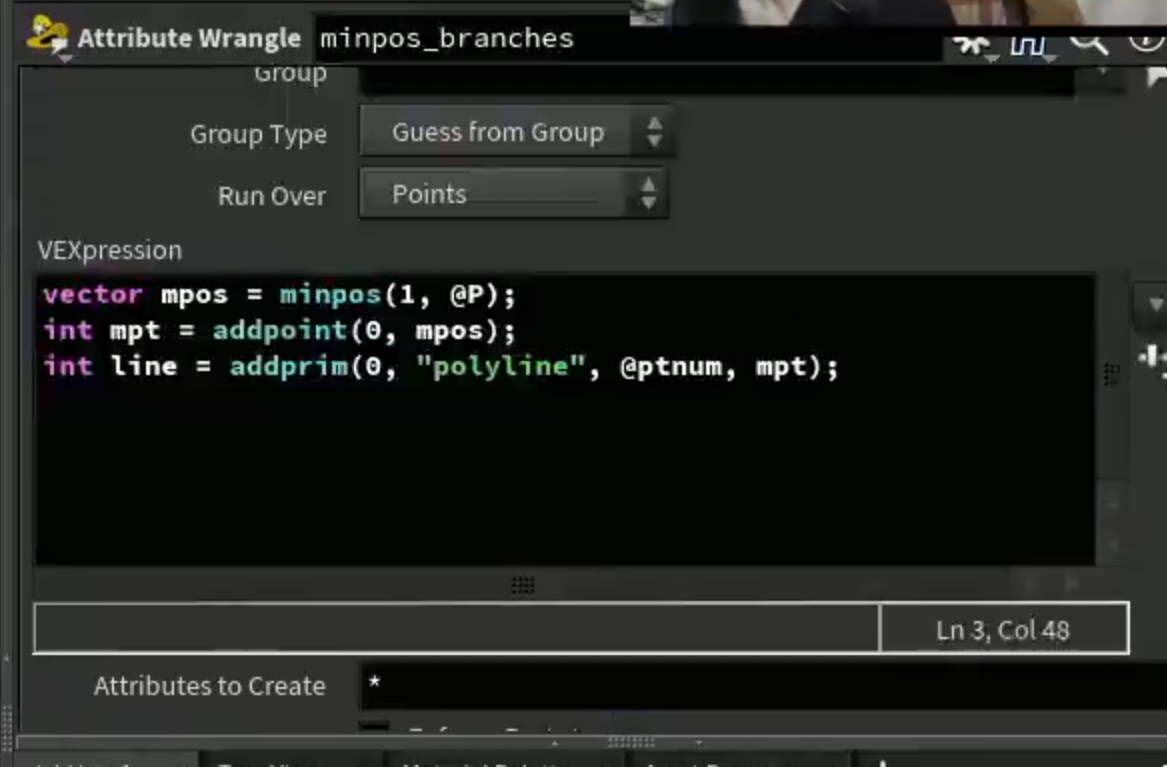Viewport: 1167px width, 767px height.
Task: Click the Group selection arrow icon
Action: click(x=1156, y=77)
